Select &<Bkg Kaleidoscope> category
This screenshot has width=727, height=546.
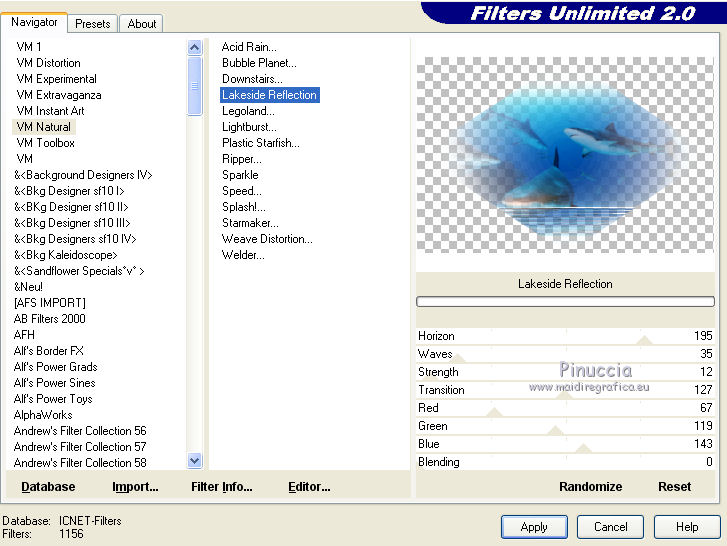[x=65, y=255]
